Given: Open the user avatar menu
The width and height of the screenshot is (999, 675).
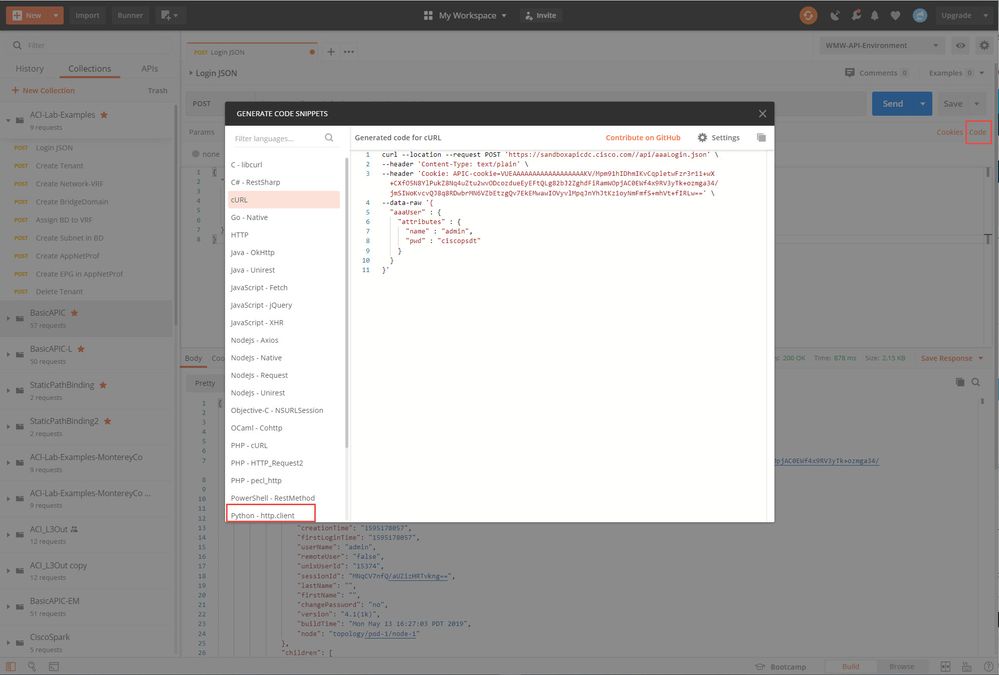Looking at the screenshot, I should pos(919,15).
